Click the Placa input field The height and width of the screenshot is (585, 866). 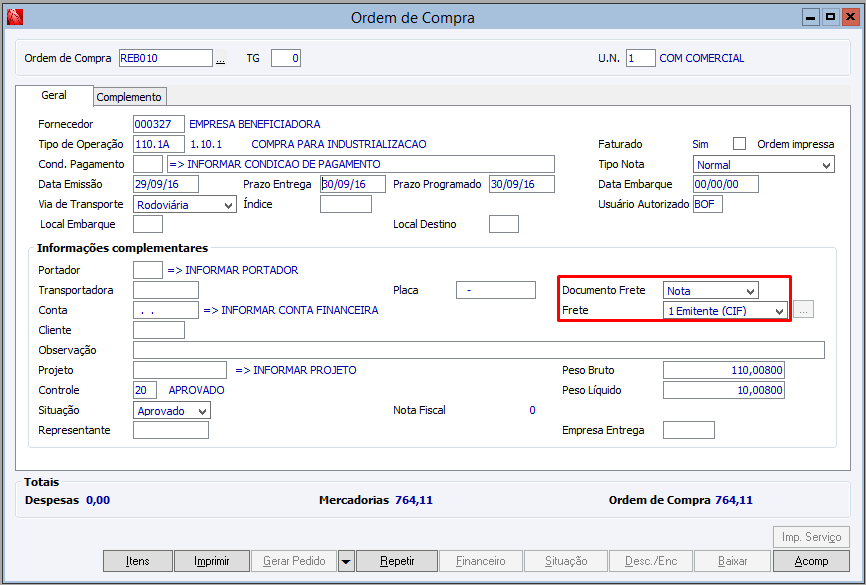pos(496,290)
